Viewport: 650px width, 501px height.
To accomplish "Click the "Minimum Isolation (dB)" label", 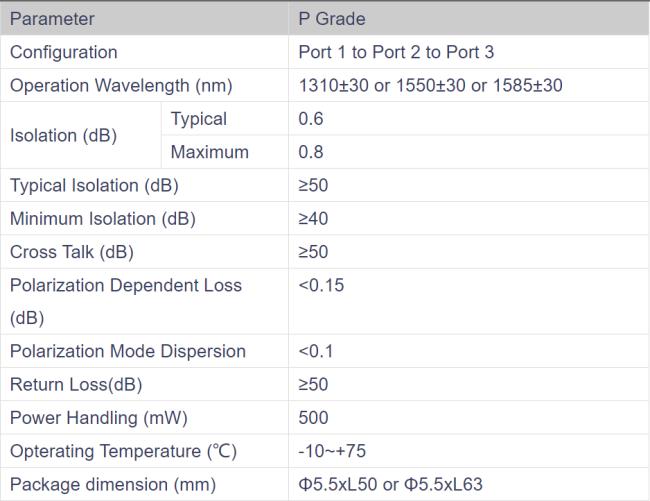I will (x=102, y=218).
